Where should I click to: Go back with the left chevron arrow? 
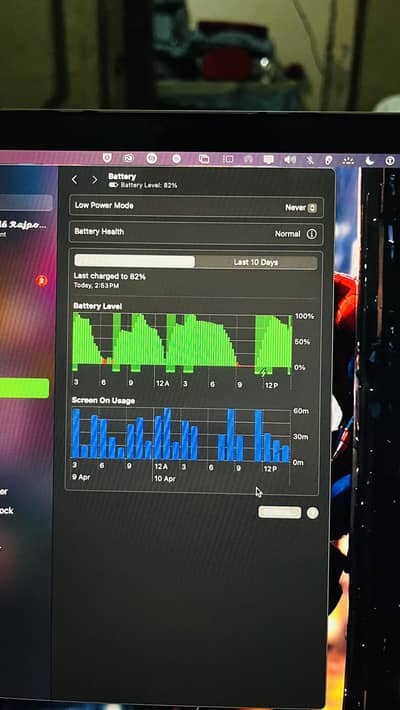[75, 180]
